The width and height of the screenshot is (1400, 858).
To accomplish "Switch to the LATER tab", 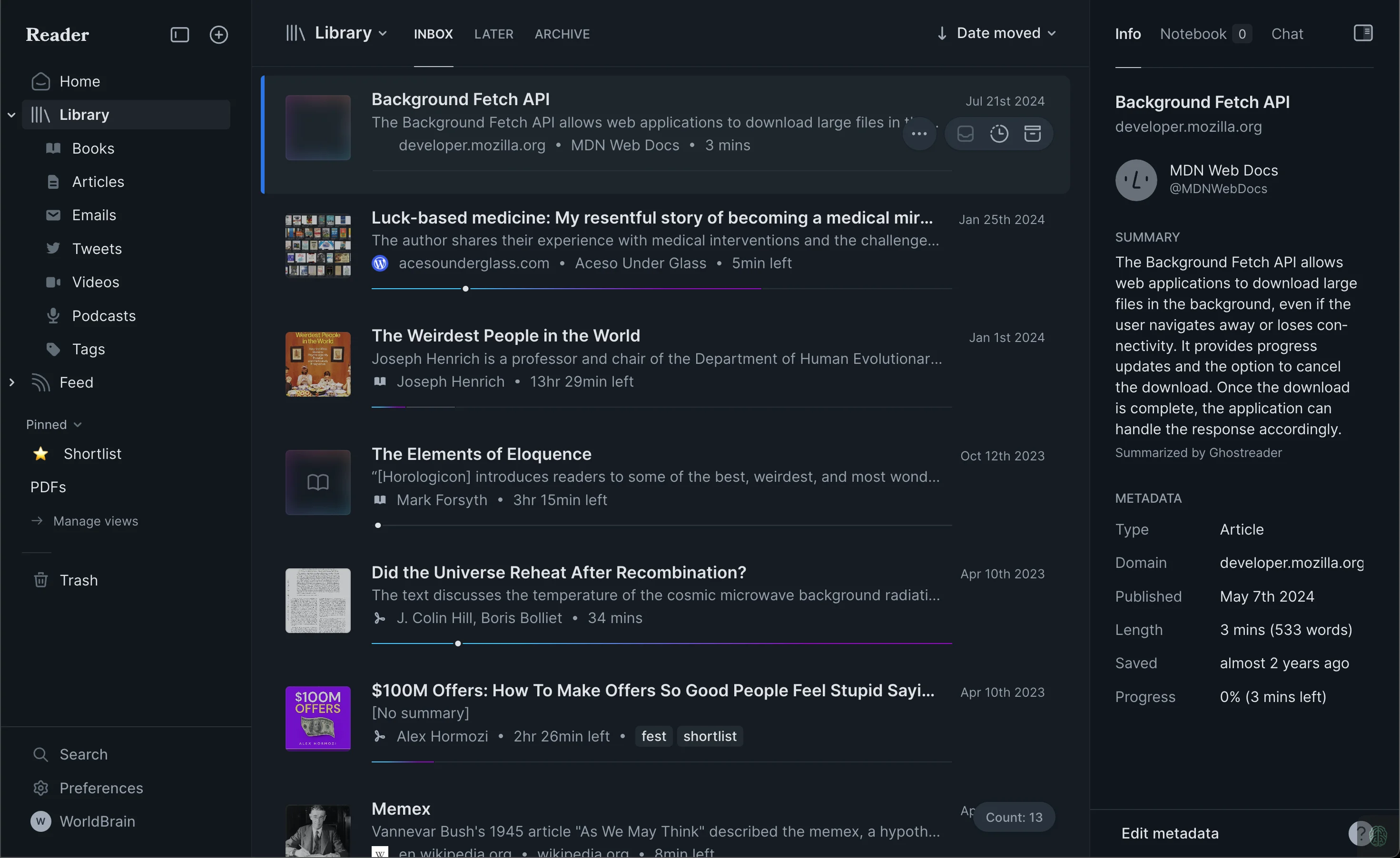I will coord(493,34).
